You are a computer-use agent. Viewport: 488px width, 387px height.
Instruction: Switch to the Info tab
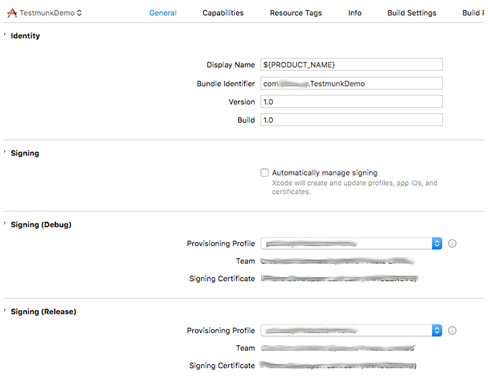click(355, 13)
